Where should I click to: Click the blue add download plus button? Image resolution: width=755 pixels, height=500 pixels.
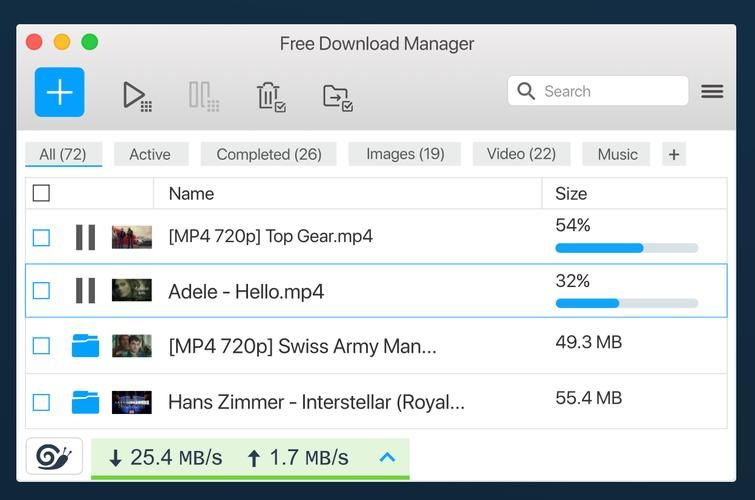(59, 92)
